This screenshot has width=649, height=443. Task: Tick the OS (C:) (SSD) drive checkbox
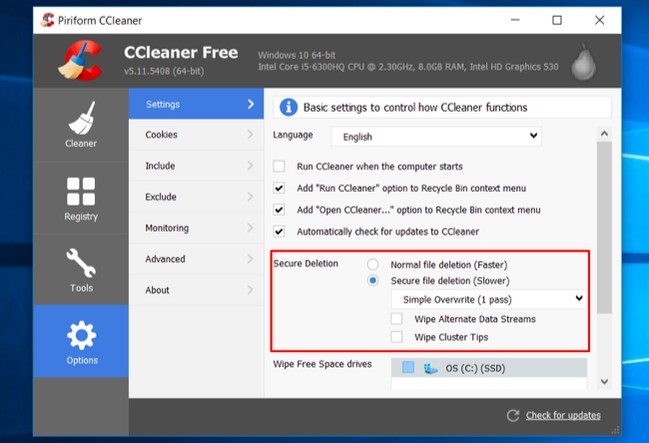click(408, 367)
